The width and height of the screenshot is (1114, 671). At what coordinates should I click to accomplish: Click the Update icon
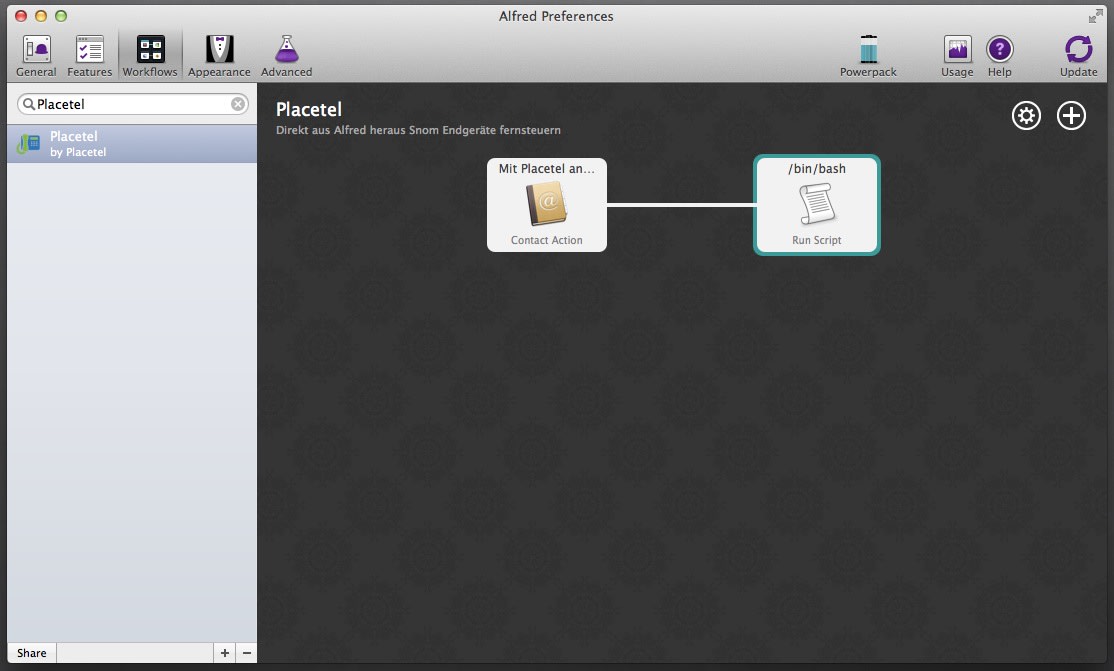point(1078,55)
